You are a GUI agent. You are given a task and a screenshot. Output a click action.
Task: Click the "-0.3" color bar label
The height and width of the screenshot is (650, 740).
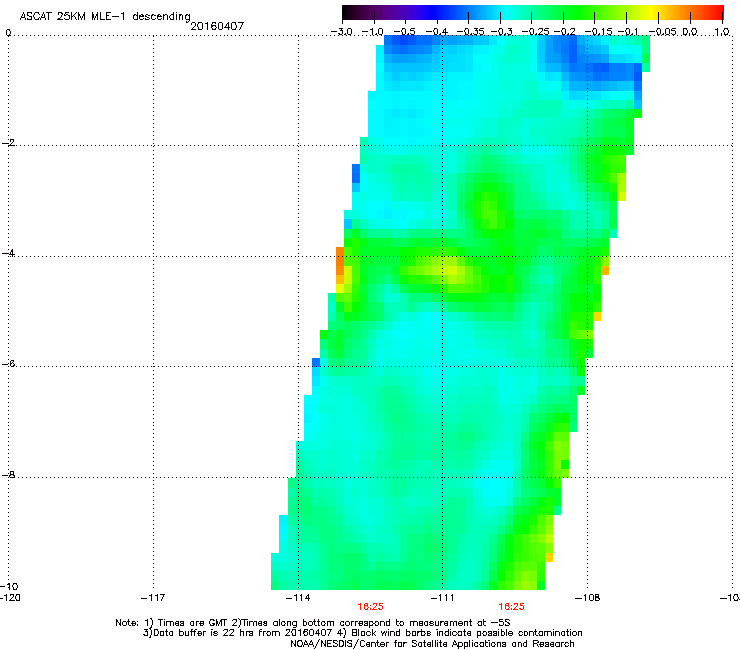502,32
